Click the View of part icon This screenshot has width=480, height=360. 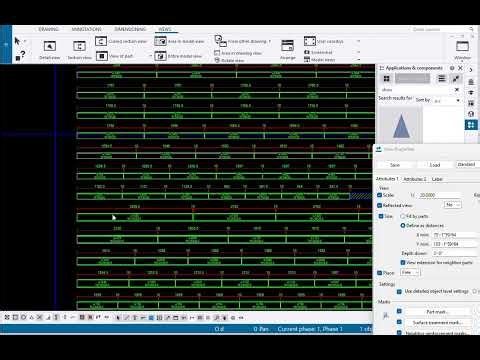[x=102, y=56]
